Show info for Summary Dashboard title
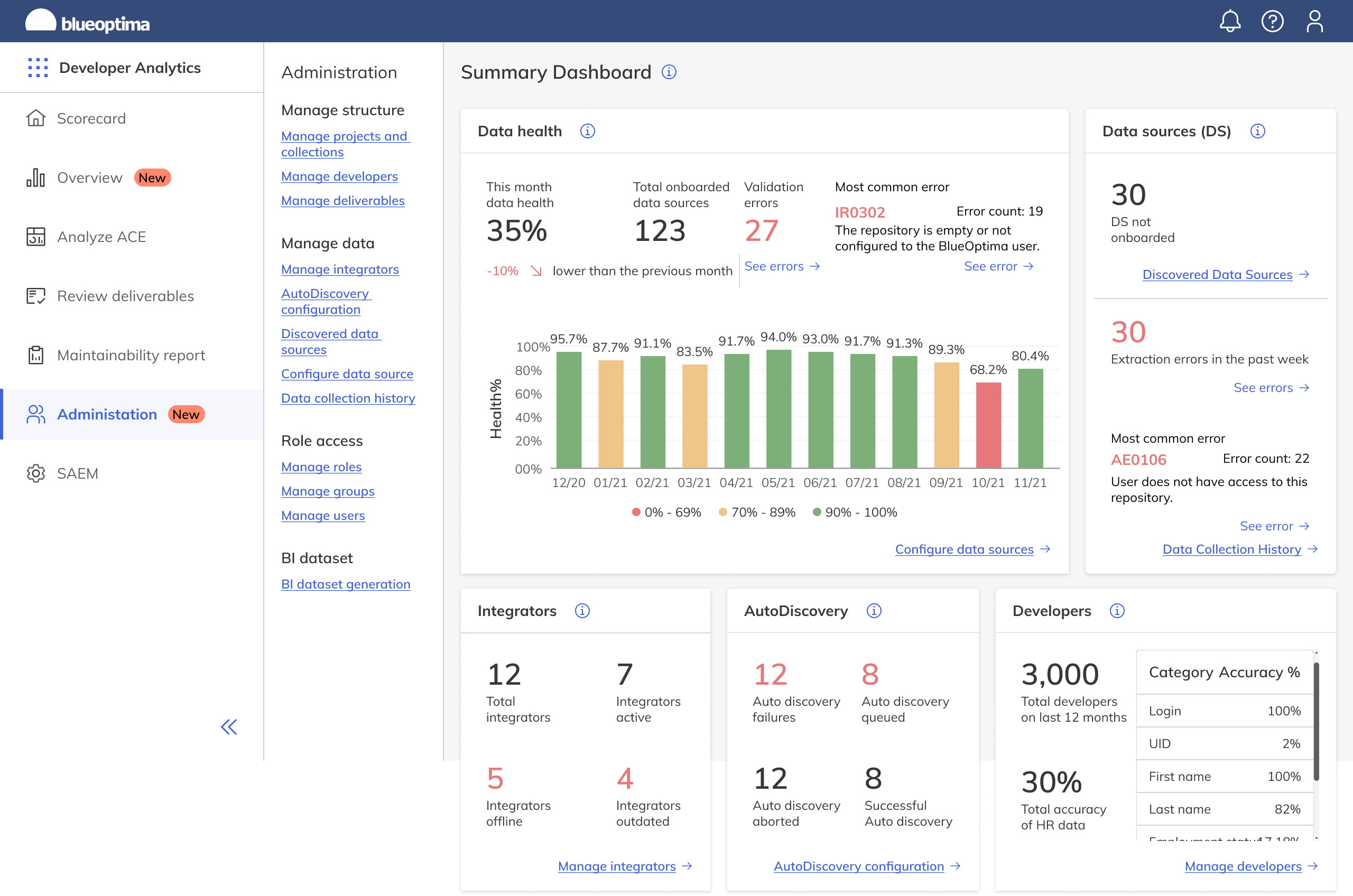 tap(669, 72)
